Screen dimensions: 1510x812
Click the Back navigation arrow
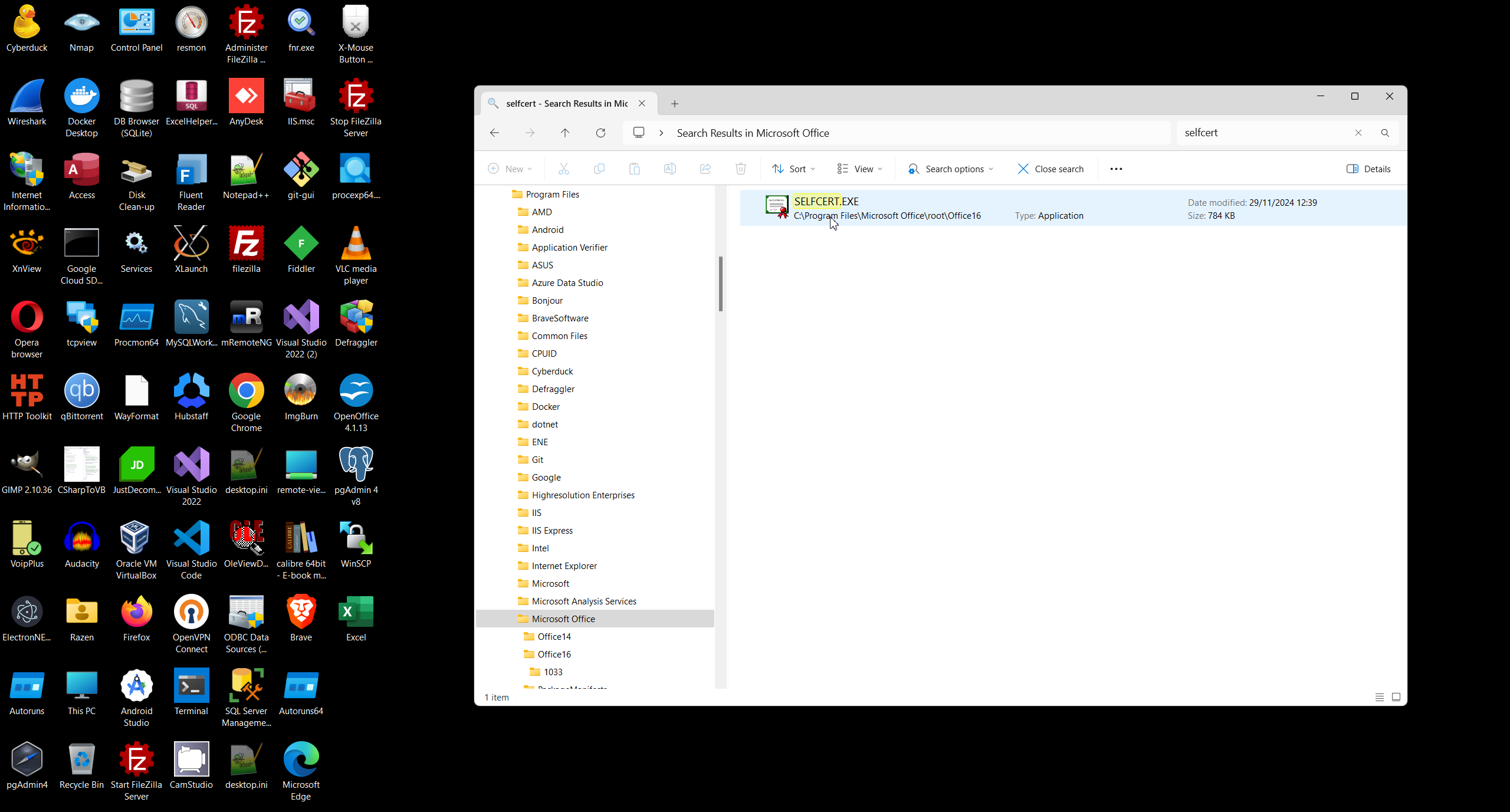coord(494,133)
